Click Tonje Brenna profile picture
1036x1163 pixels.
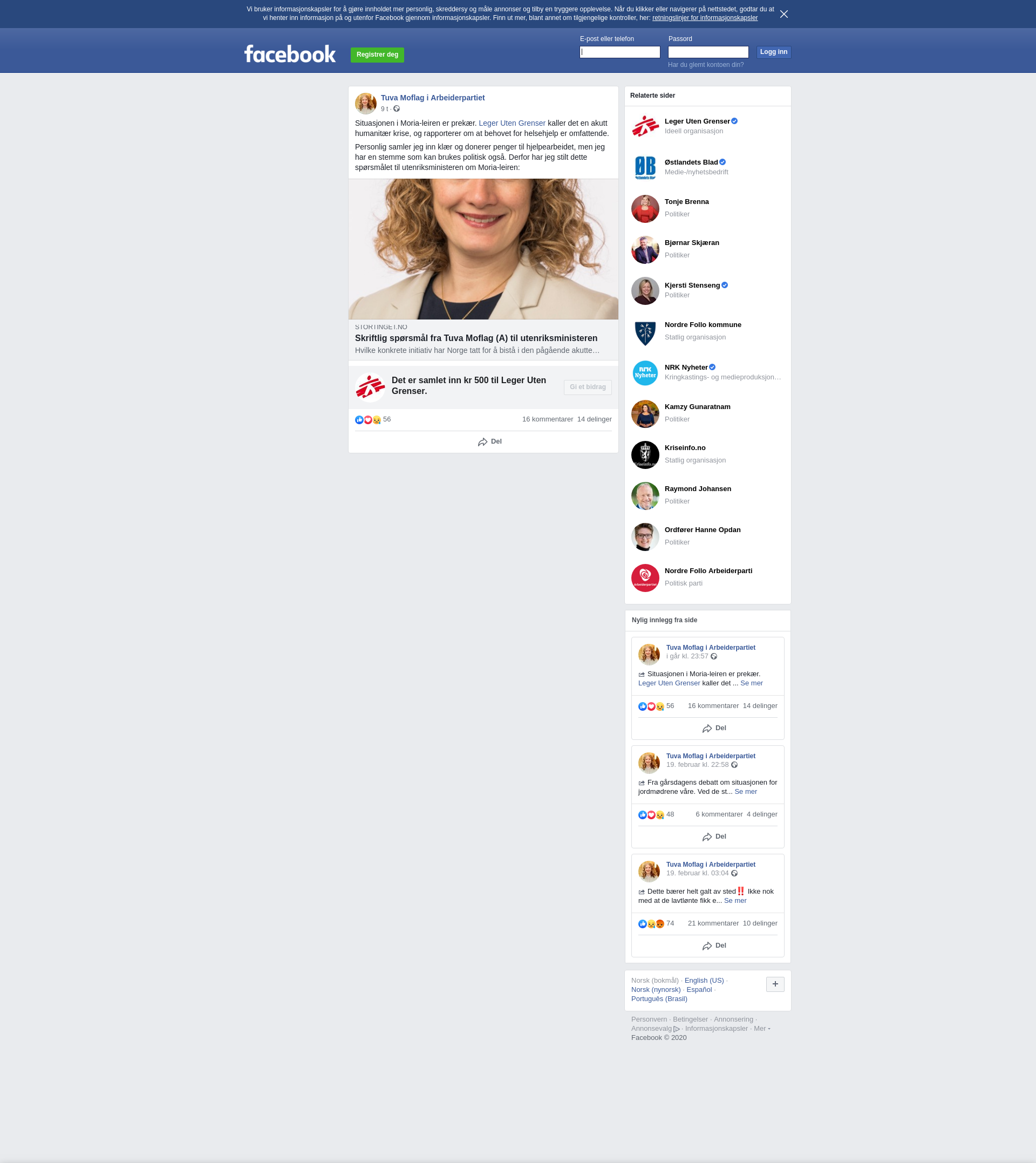645,209
